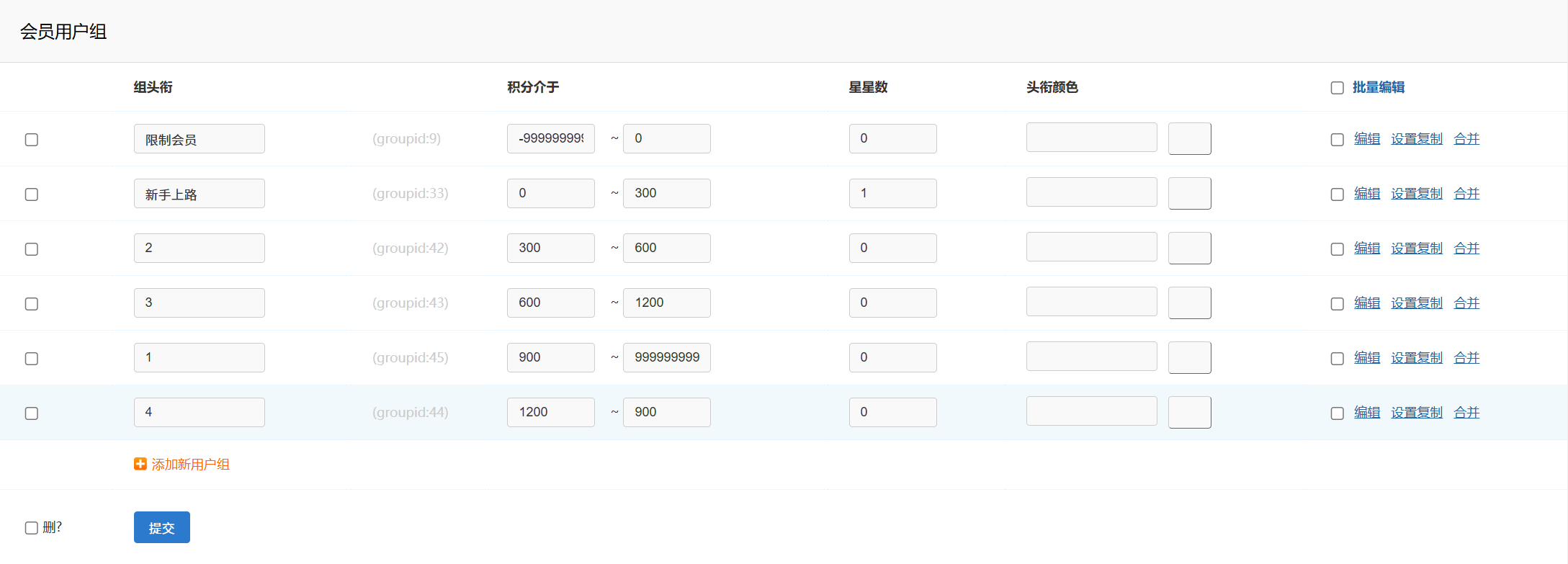
Task: Click 合并 link for 限制会员 group
Action: click(x=1466, y=139)
